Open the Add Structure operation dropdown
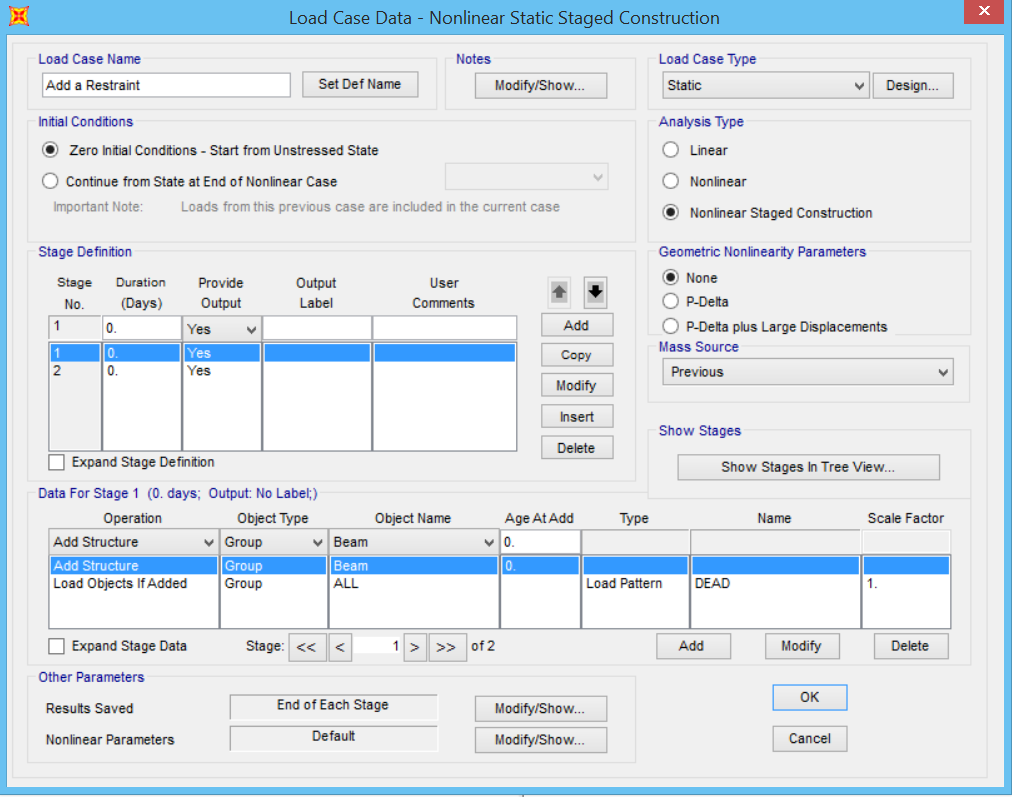 tap(207, 541)
